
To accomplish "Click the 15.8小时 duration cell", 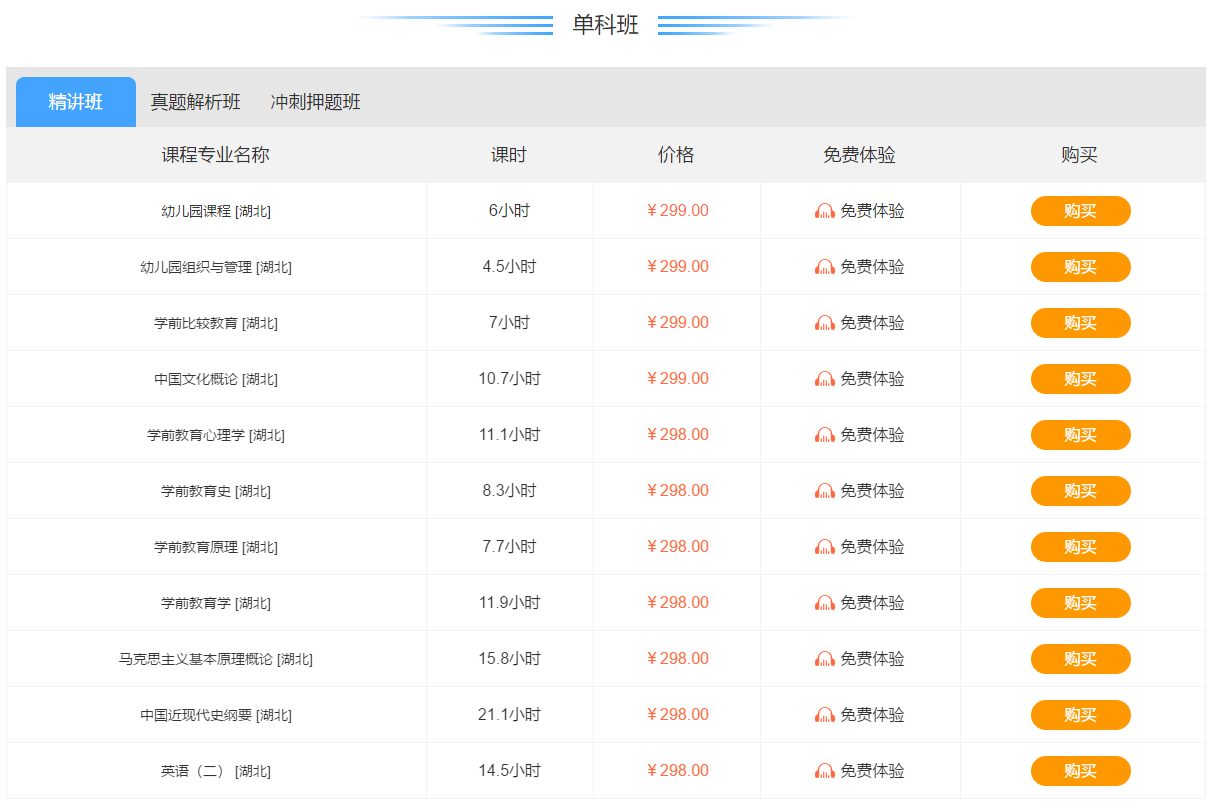I will click(x=509, y=659).
